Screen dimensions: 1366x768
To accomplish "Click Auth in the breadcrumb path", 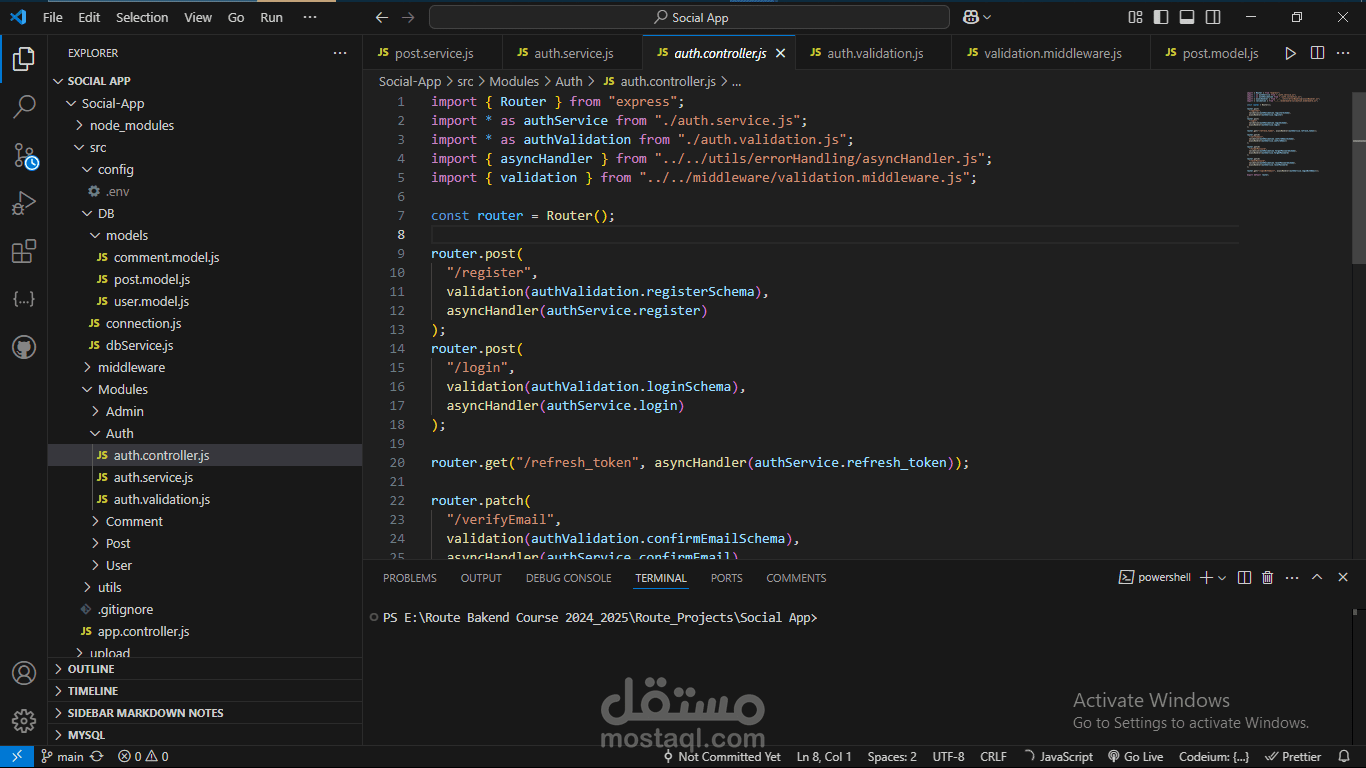I will (568, 82).
